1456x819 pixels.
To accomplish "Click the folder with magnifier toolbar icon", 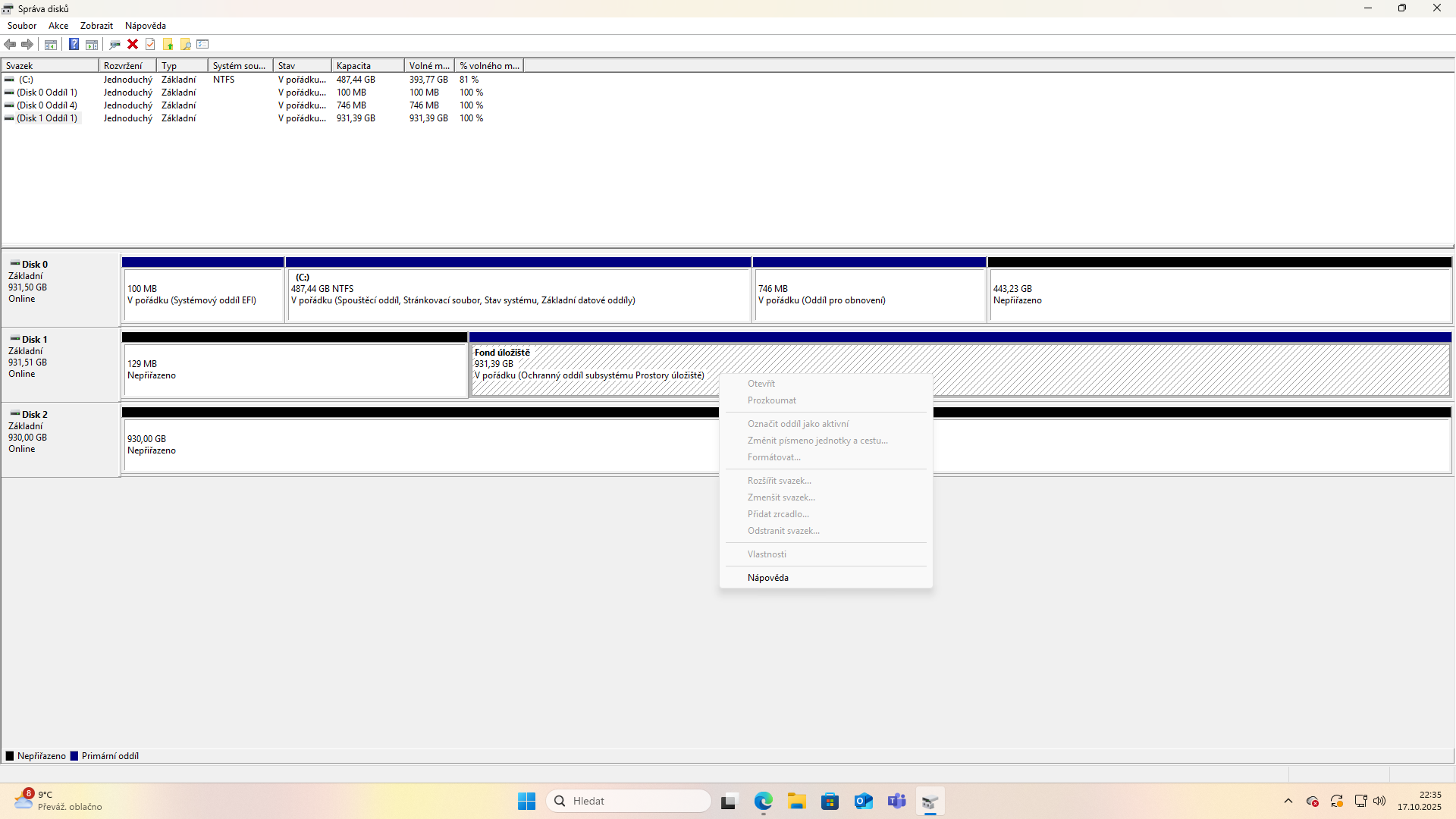I will (185, 44).
